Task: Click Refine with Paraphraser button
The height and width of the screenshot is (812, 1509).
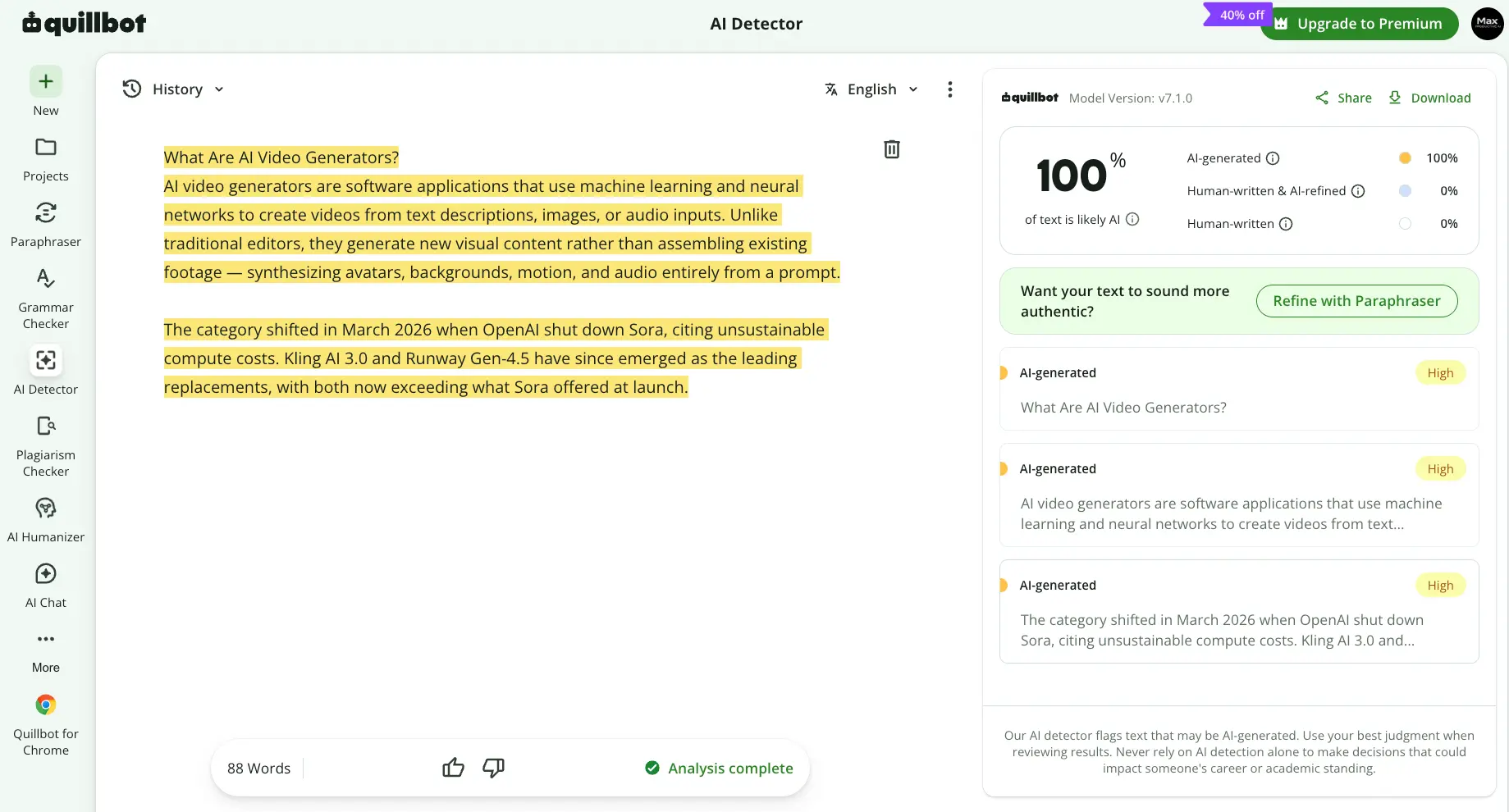Action: pos(1356,301)
